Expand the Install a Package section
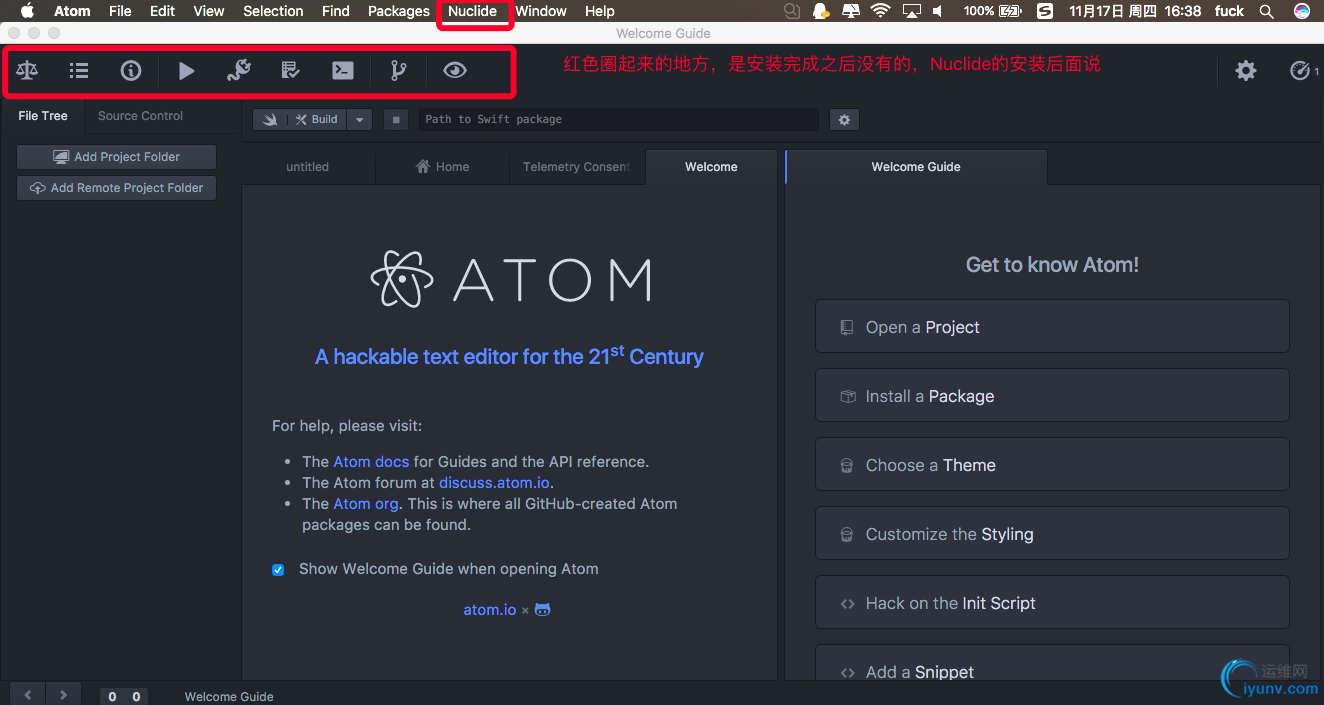This screenshot has height=705, width=1324. 1052,396
